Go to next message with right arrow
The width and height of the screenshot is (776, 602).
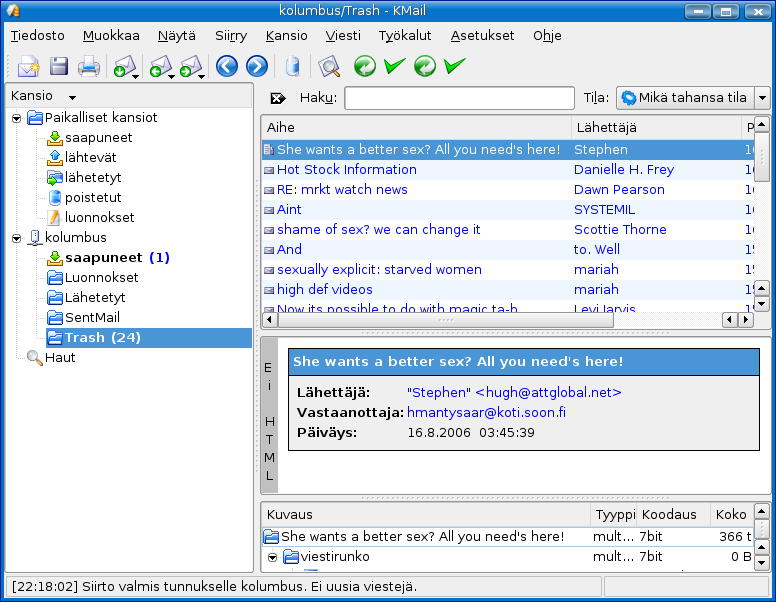pyautogui.click(x=257, y=67)
